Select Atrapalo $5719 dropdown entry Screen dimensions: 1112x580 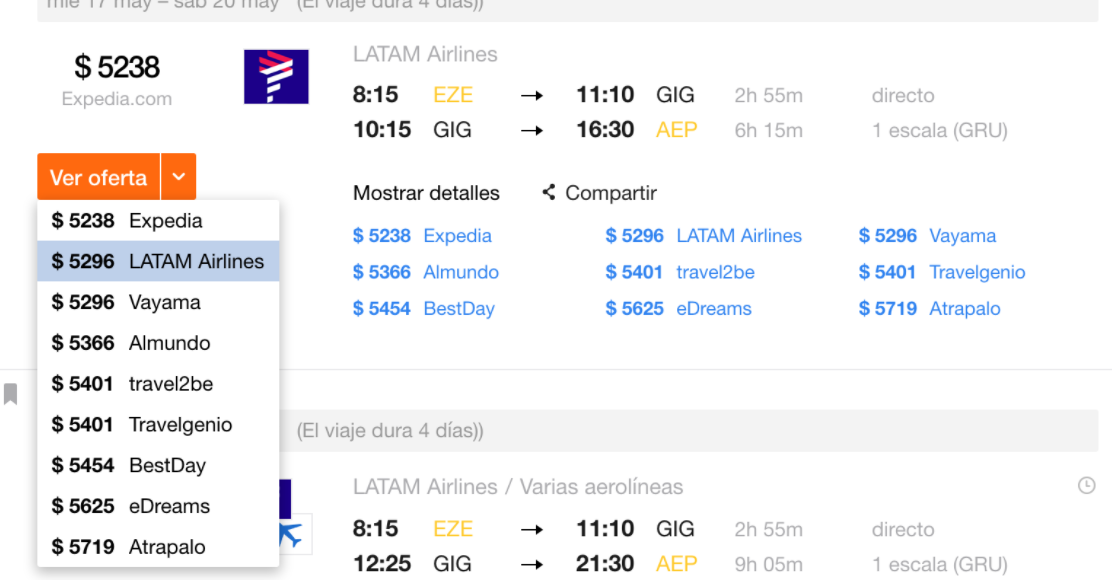coord(158,547)
